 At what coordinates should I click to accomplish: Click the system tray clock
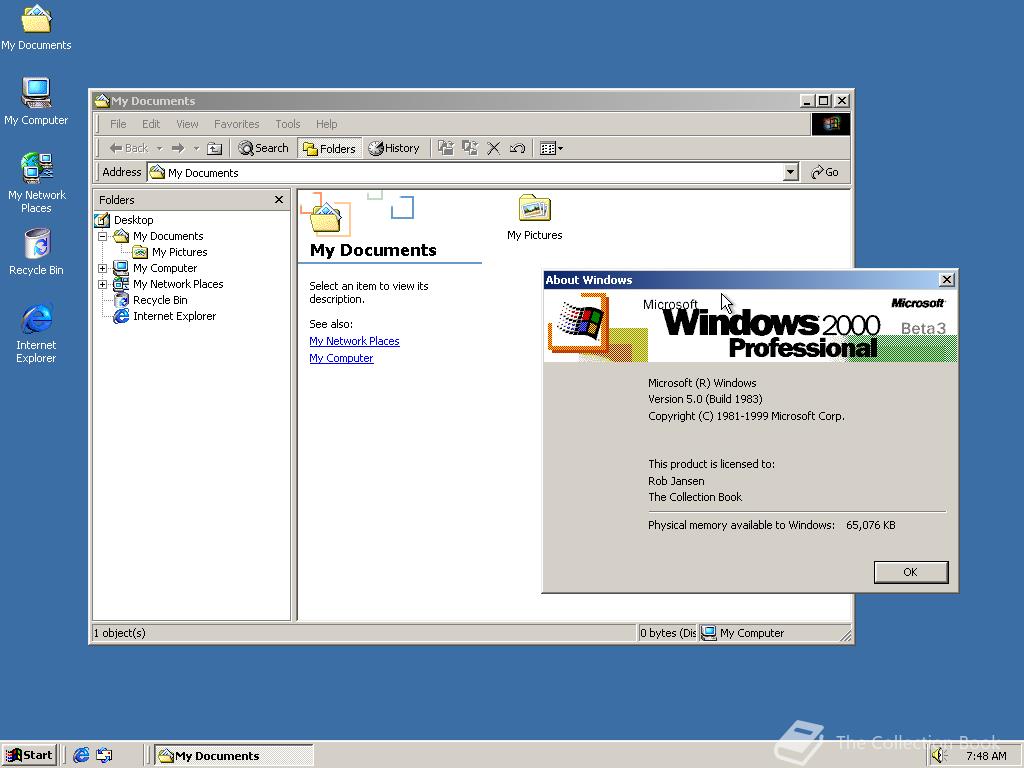(x=985, y=756)
